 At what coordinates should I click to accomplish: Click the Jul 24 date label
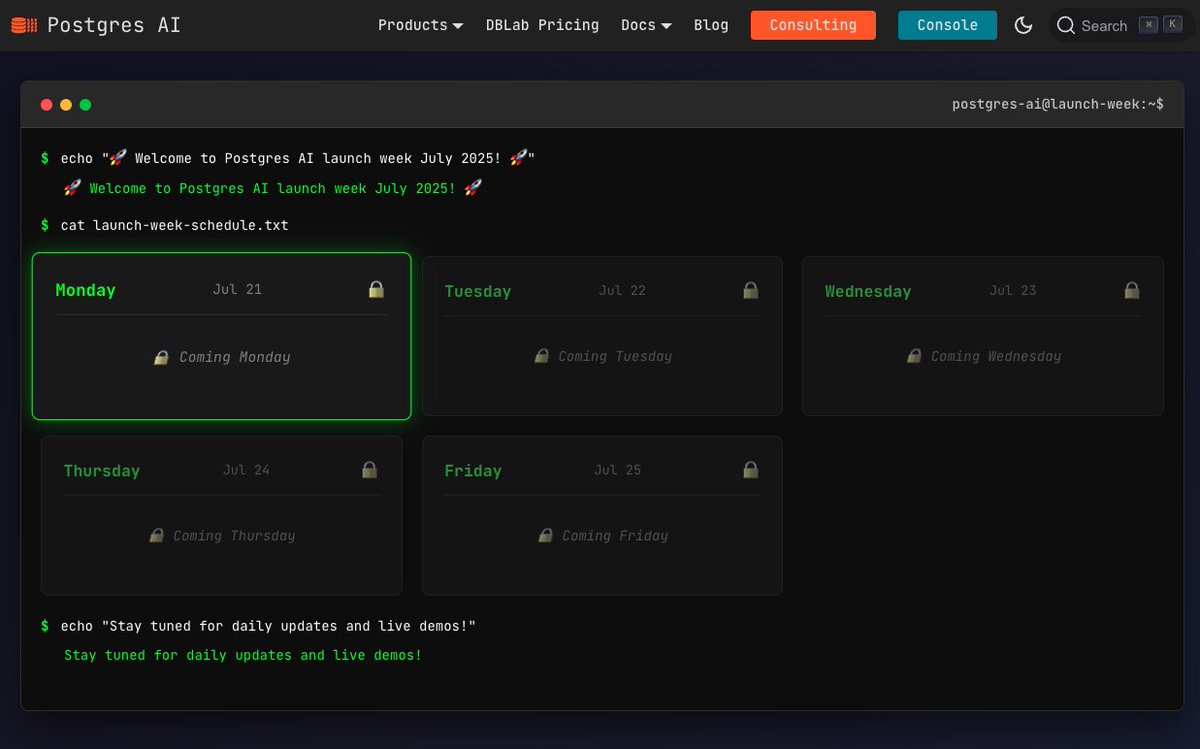246,469
